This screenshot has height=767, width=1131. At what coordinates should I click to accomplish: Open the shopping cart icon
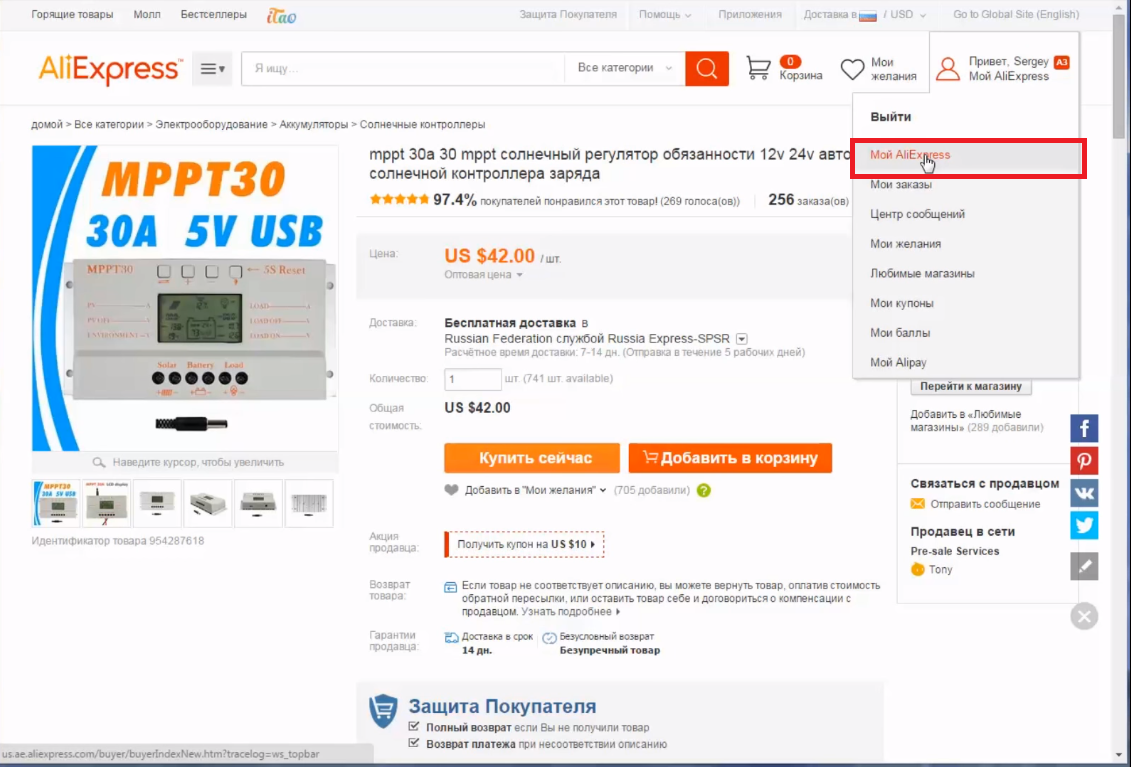[x=758, y=69]
